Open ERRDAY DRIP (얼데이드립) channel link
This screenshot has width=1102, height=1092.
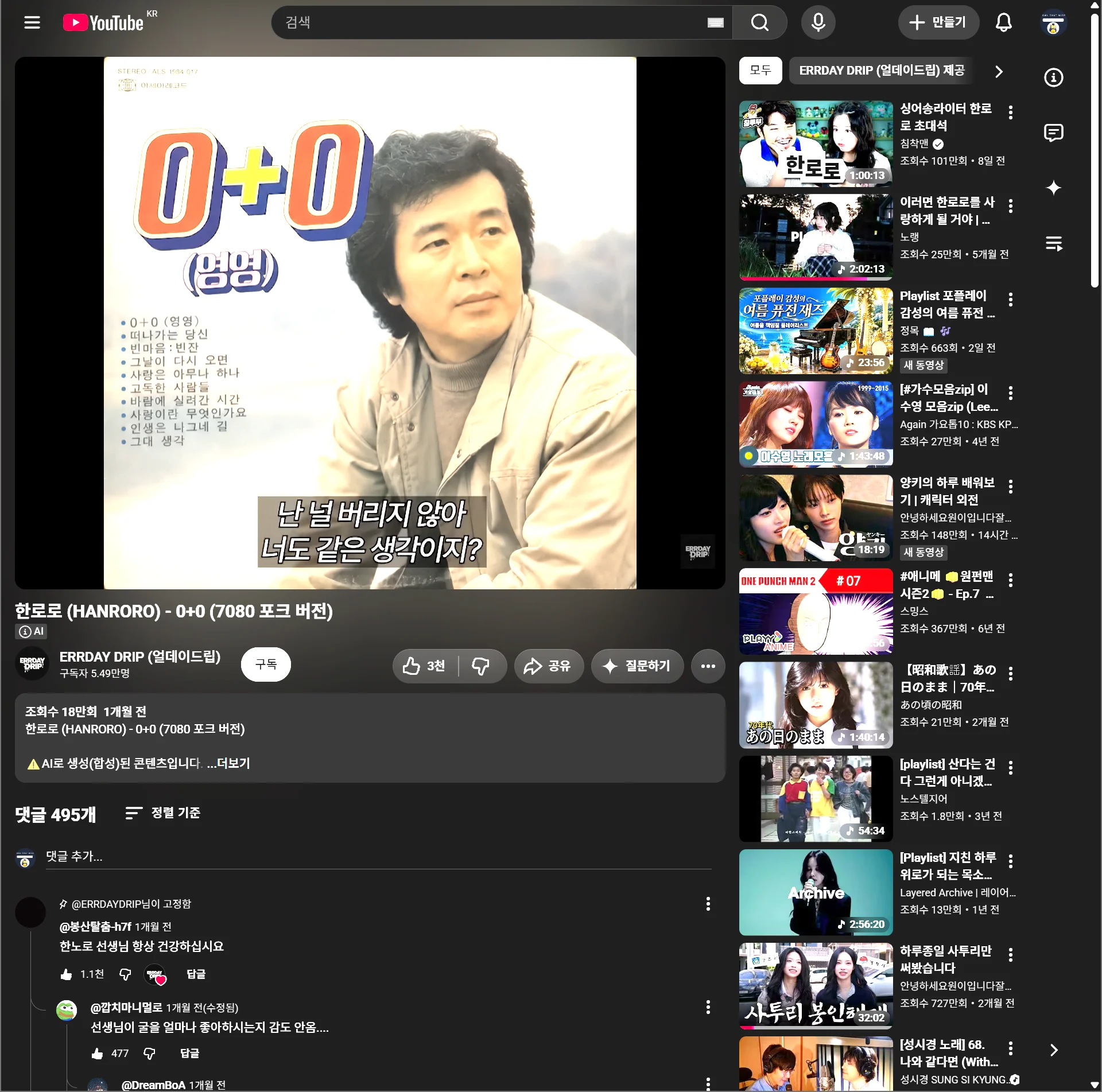(140, 657)
